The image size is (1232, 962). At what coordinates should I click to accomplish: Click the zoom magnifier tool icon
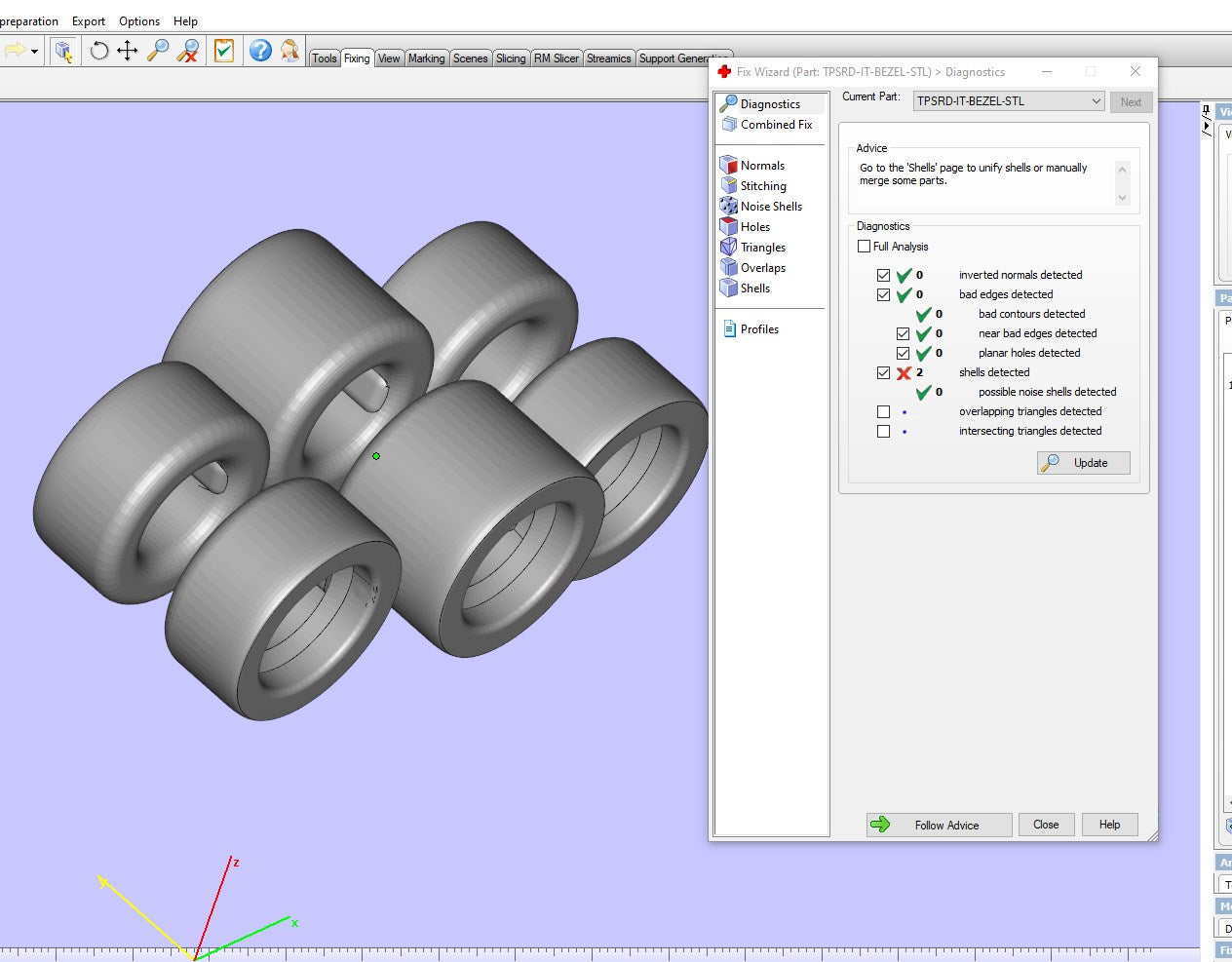(x=158, y=51)
